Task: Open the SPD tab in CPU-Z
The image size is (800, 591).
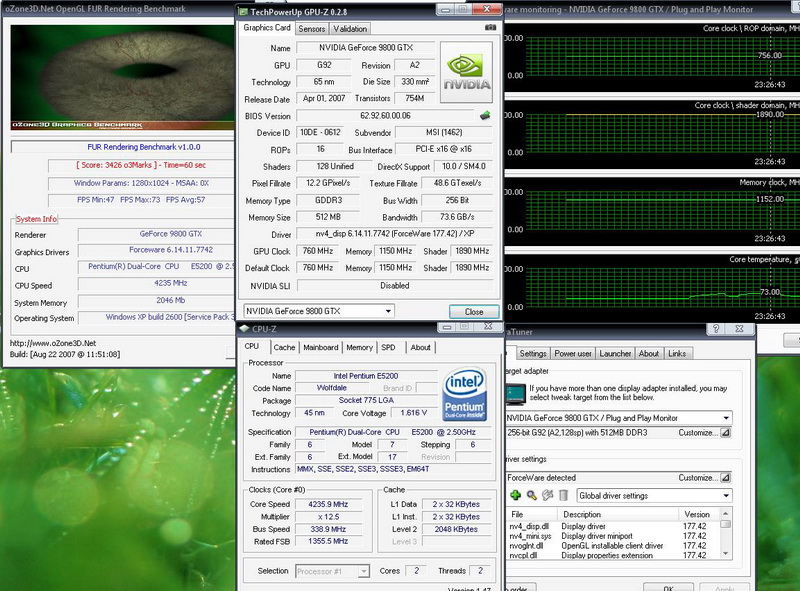Action: (388, 347)
